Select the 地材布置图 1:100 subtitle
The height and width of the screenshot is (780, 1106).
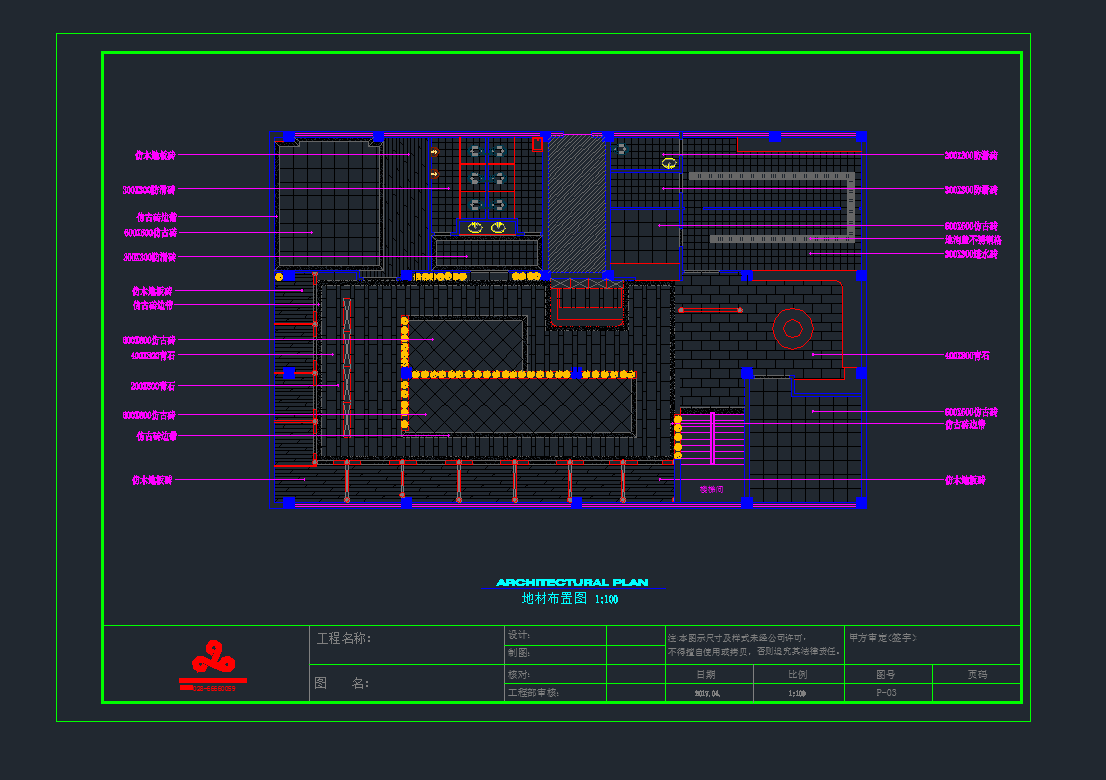(x=570, y=599)
